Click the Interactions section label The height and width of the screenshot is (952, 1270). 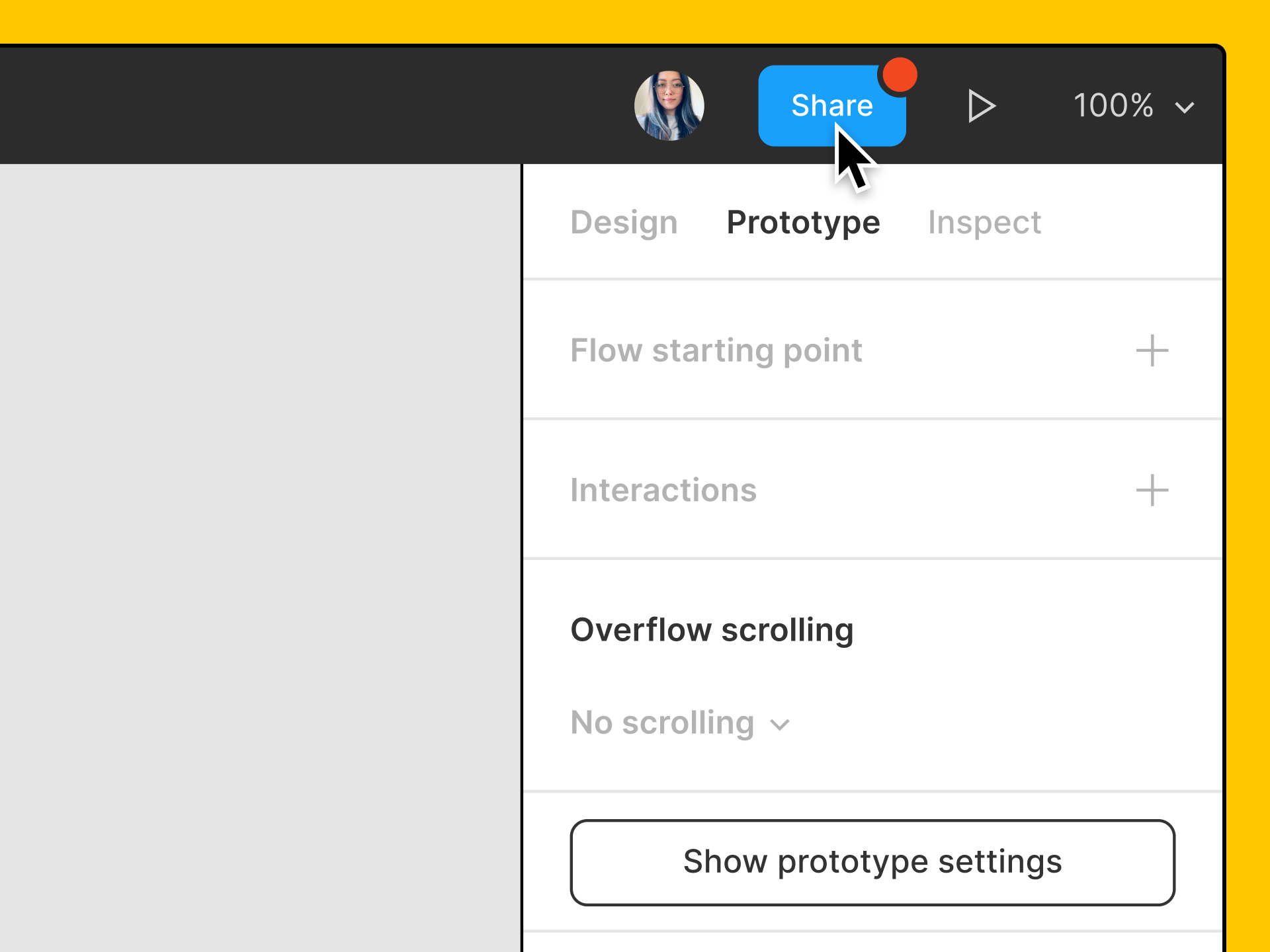[663, 490]
